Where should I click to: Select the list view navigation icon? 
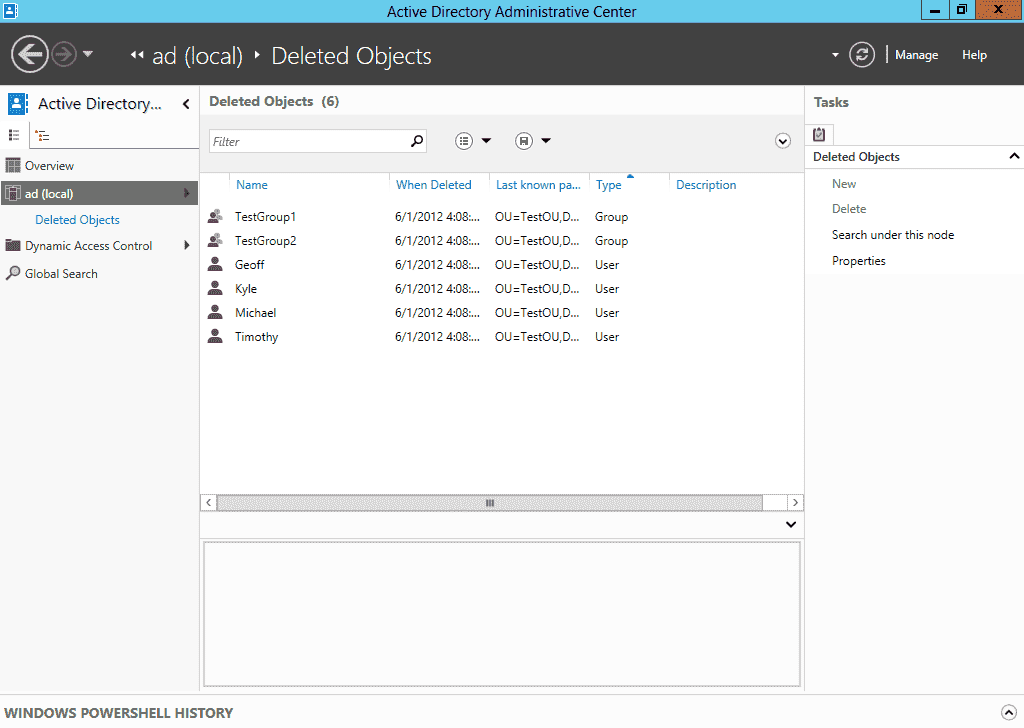pos(14,134)
